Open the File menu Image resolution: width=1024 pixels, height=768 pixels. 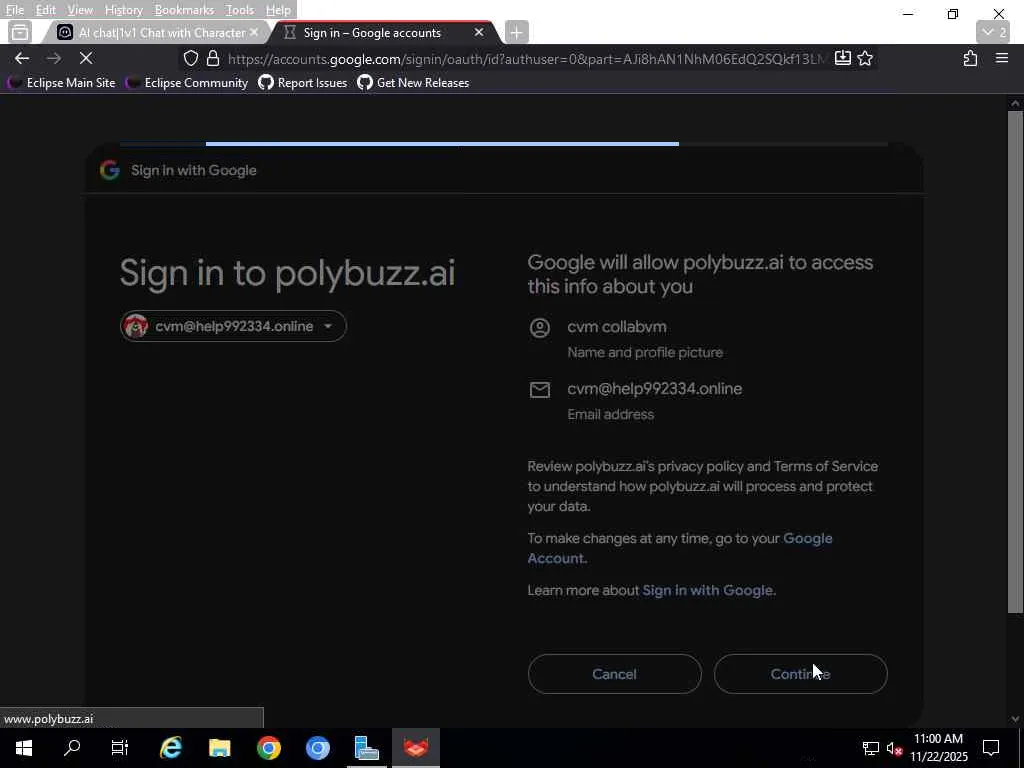pyautogui.click(x=15, y=10)
